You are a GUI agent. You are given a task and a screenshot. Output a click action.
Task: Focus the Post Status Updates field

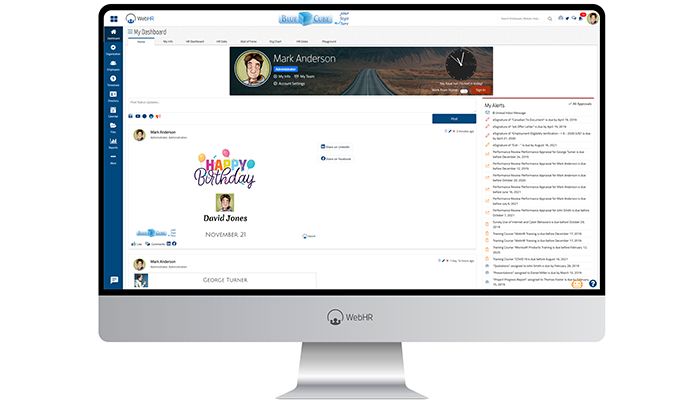302,105
